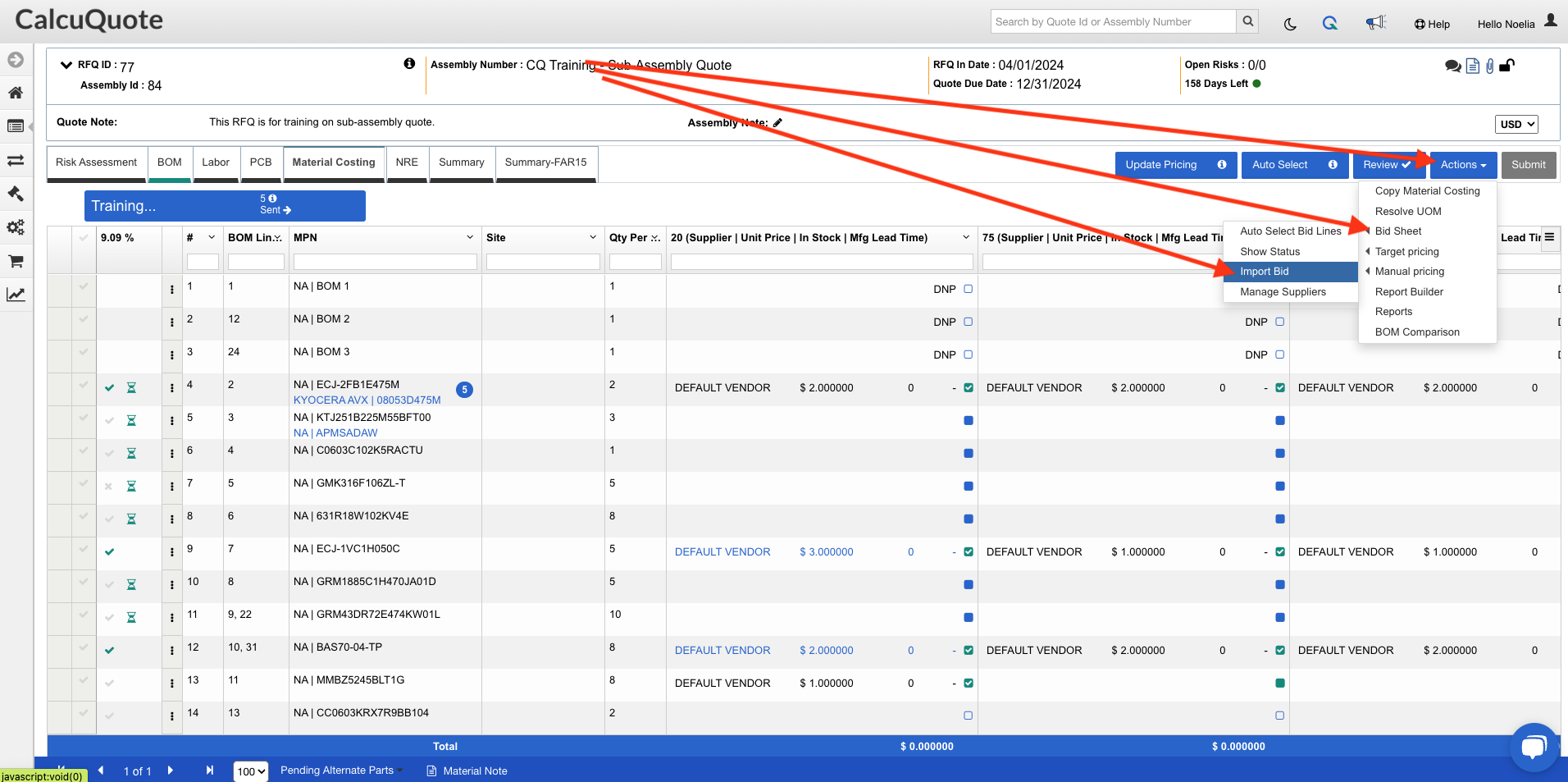Open the list view sidebar icon
This screenshot has width=1568, height=782.
coord(16,126)
